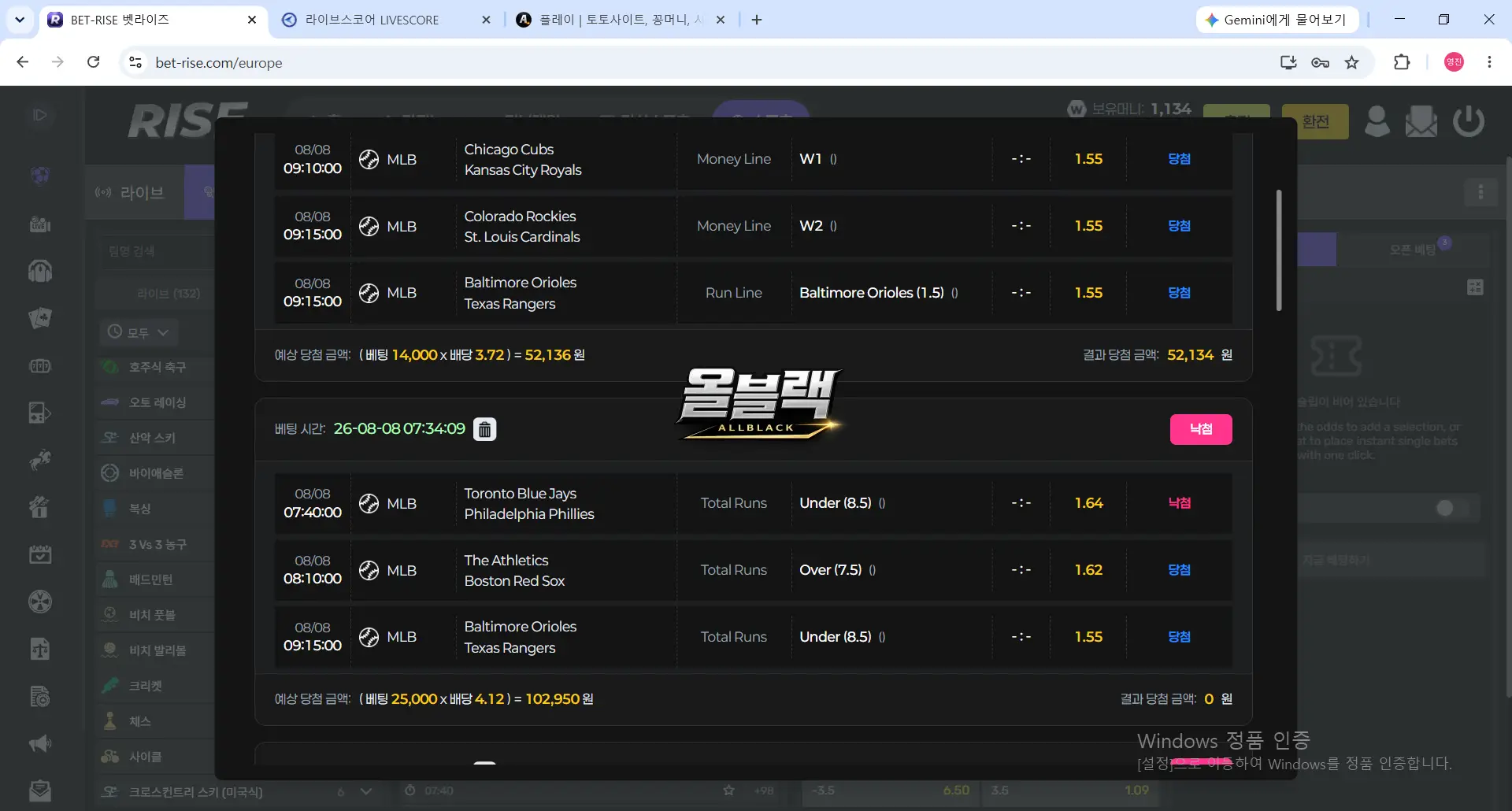Click the pink 낙첨 status button
The image size is (1512, 811).
point(1201,429)
